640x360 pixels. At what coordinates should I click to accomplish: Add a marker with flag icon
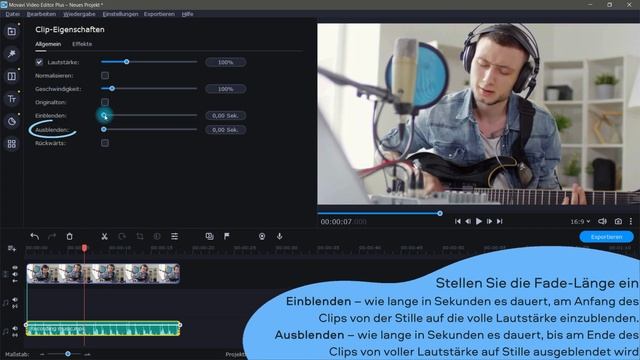tap(227, 236)
